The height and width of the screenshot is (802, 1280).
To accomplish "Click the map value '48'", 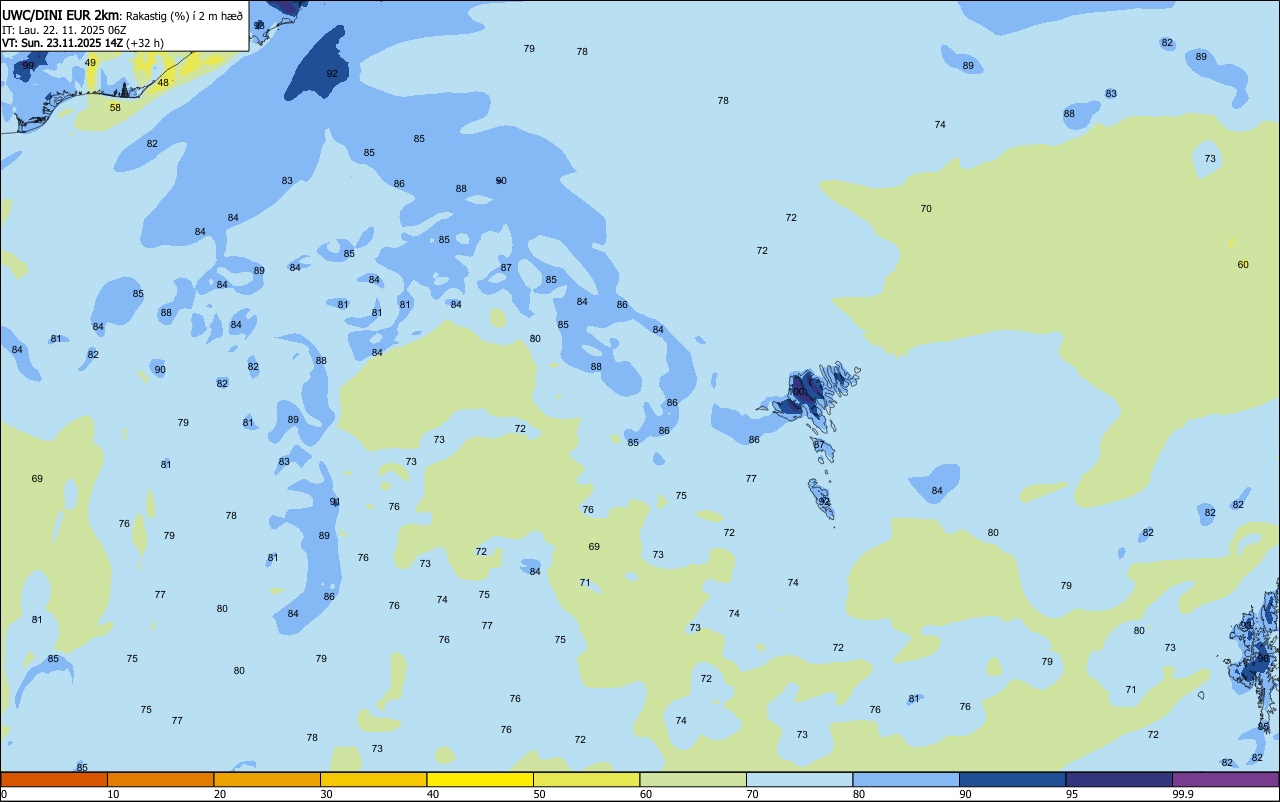I will tap(163, 83).
